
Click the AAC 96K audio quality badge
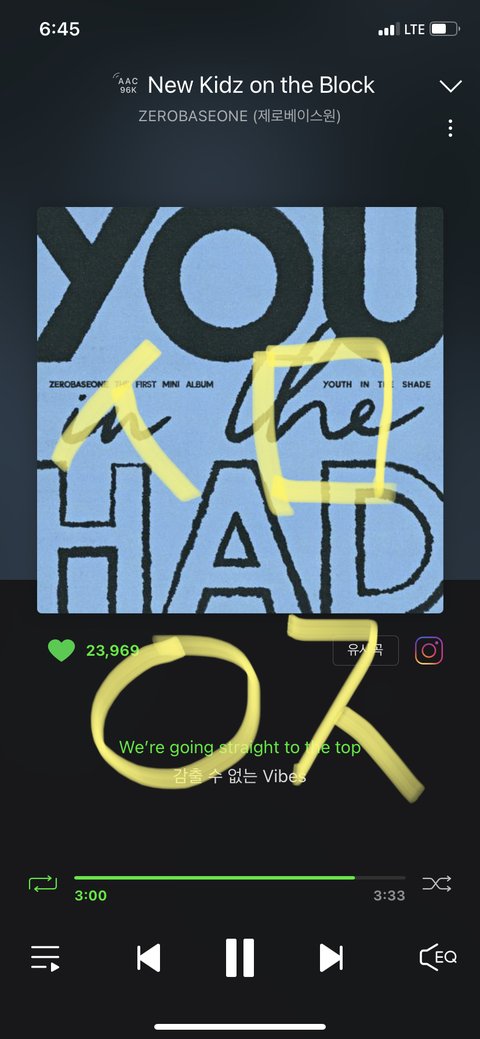(x=127, y=84)
